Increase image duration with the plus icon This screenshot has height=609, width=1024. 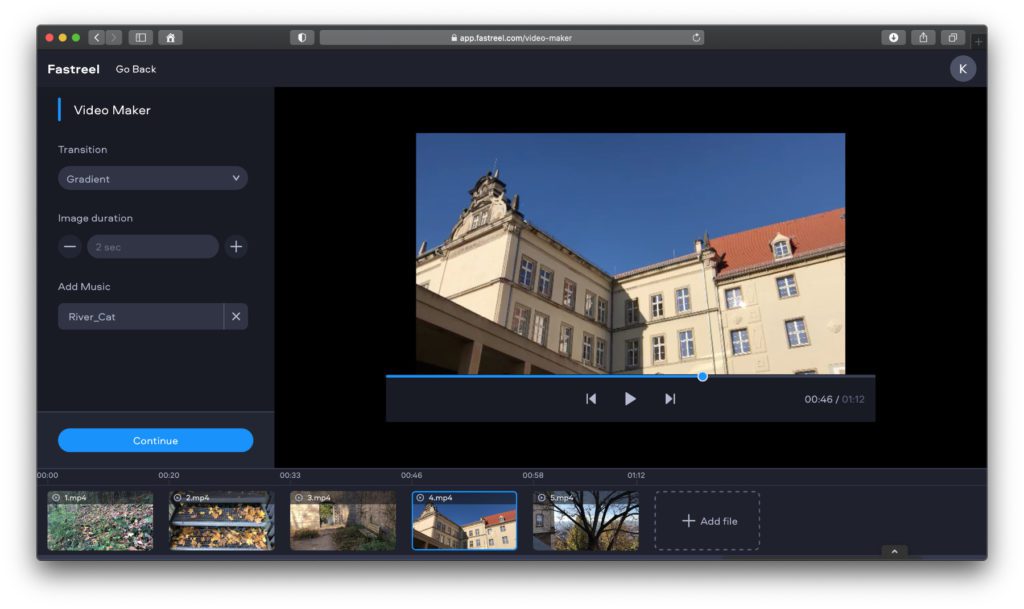click(x=236, y=246)
